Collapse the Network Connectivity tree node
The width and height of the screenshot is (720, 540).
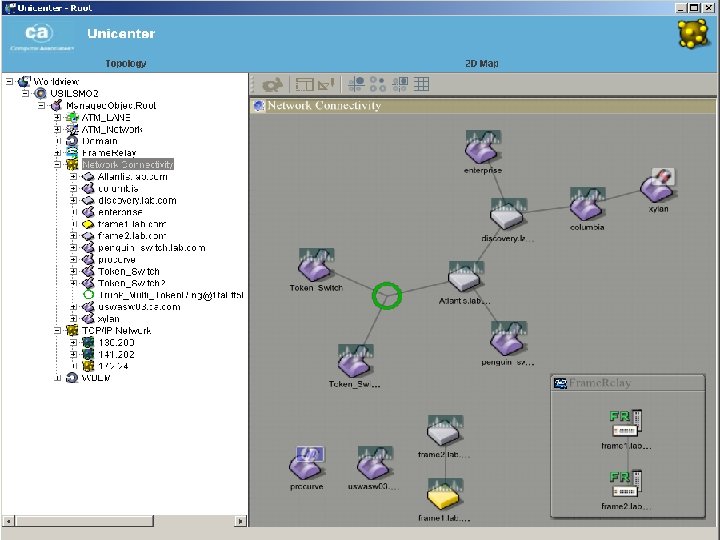tap(57, 164)
